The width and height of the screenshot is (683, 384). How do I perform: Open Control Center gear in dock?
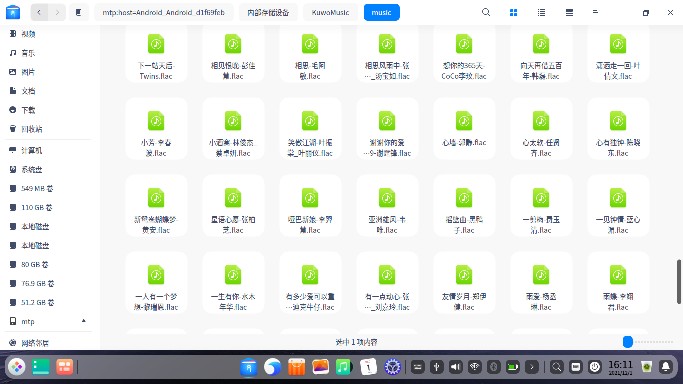(392, 367)
